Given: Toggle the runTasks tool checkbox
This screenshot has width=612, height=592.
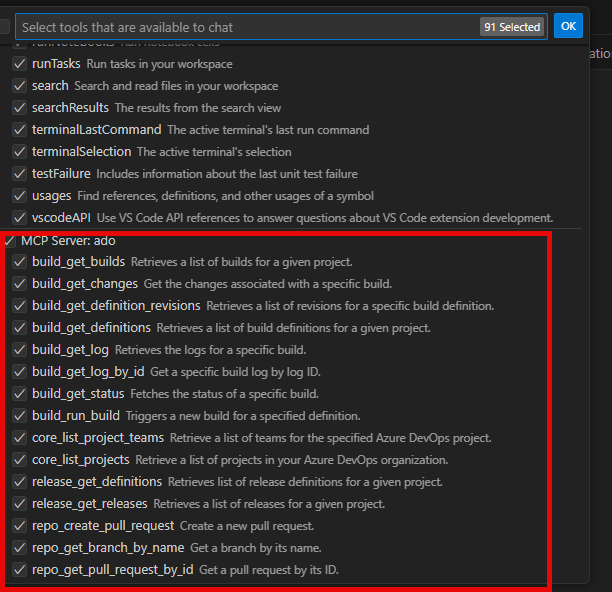Looking at the screenshot, I should coord(19,64).
